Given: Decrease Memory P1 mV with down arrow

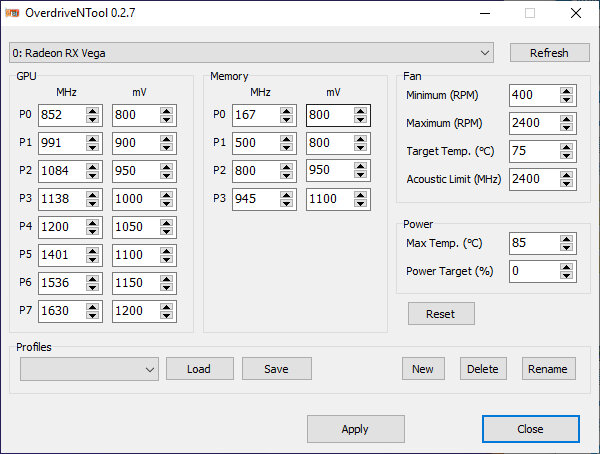Looking at the screenshot, I should [x=360, y=147].
